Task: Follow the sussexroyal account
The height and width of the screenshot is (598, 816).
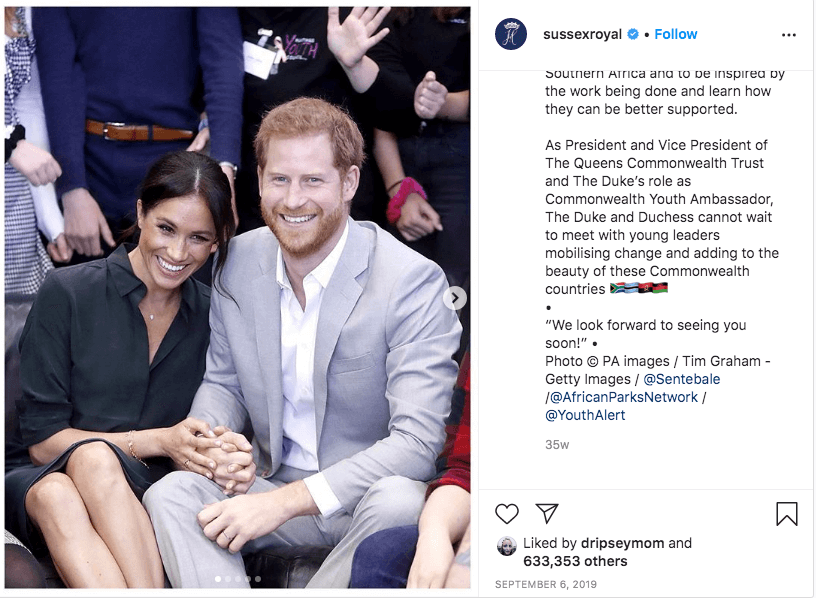Action: point(675,34)
